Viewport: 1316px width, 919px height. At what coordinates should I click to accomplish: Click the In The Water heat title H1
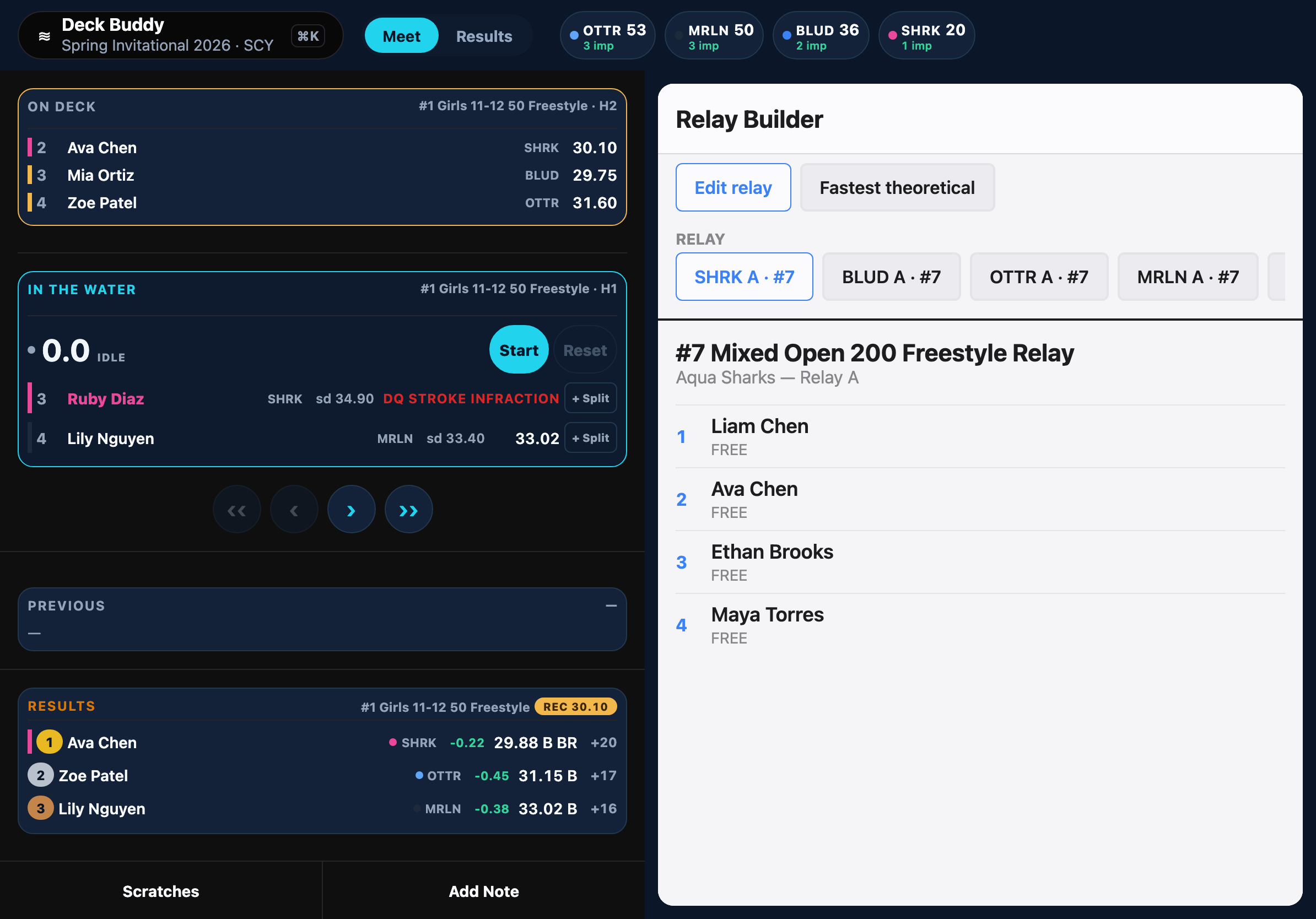pos(519,289)
